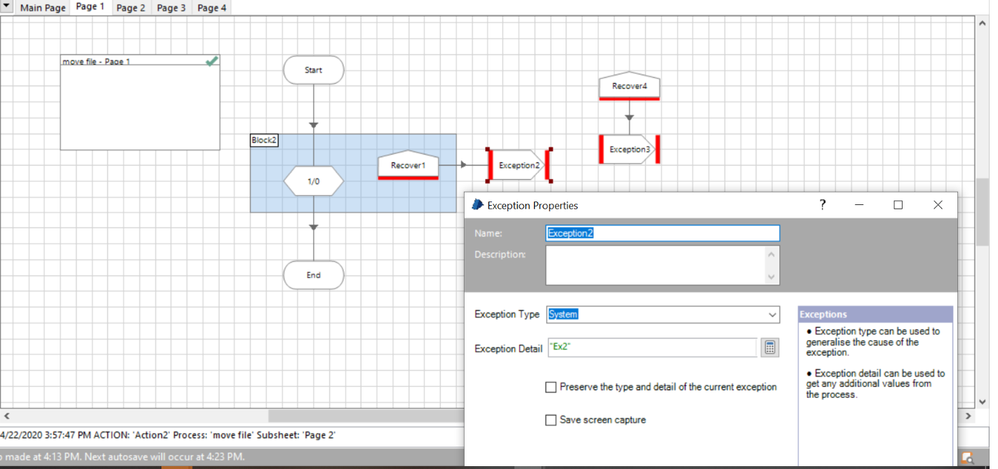
Task: Select the Start stage on the canvas
Action: coord(314,70)
